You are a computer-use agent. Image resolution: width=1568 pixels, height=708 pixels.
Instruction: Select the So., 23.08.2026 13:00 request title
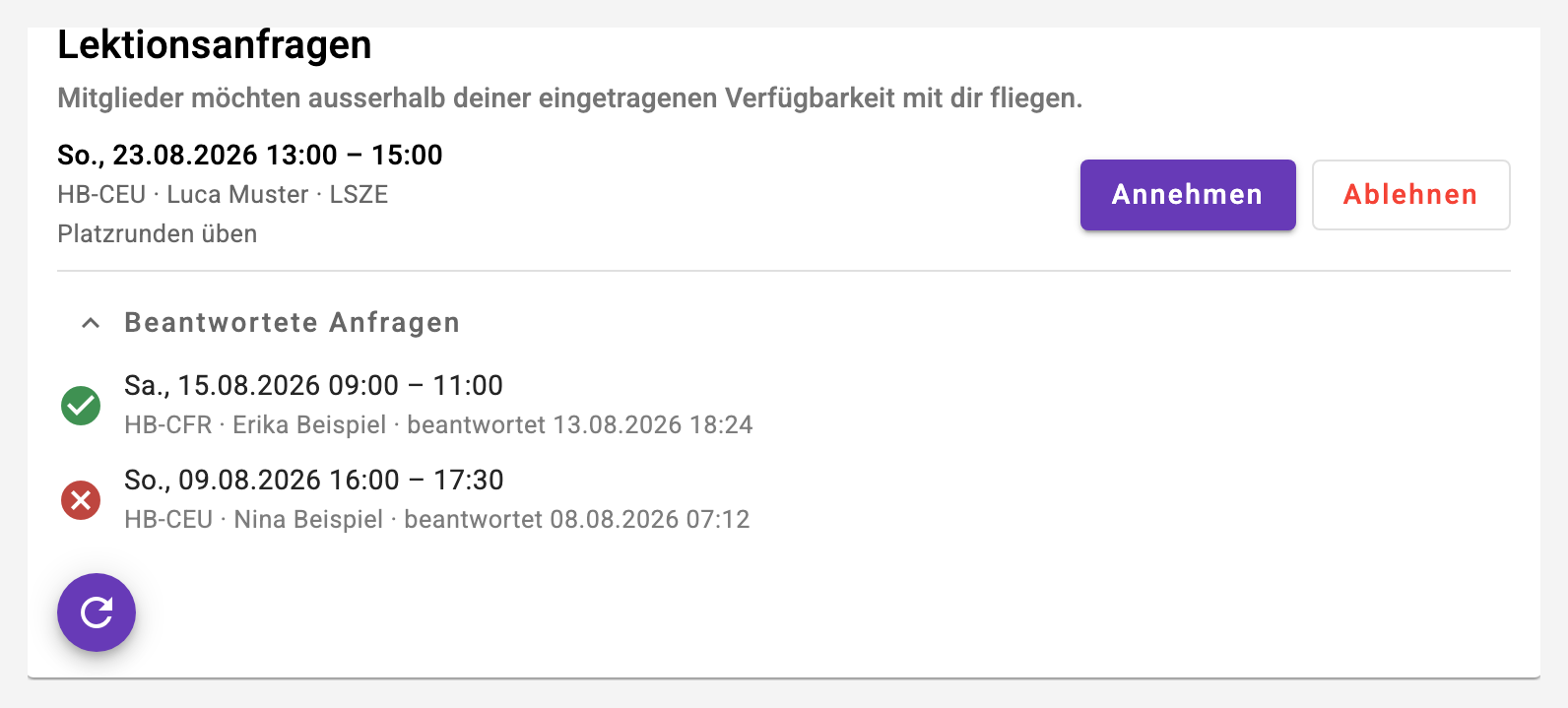tap(250, 155)
